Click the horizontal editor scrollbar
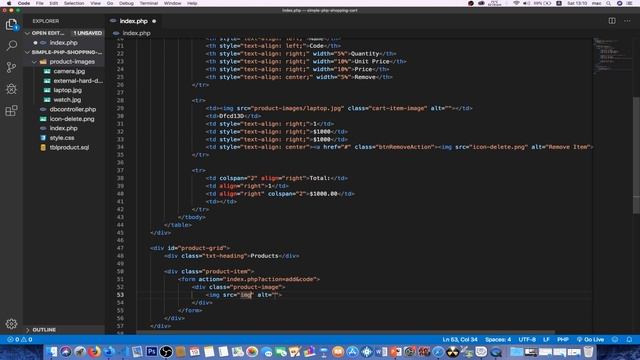The width and height of the screenshot is (640, 360). (345, 332)
